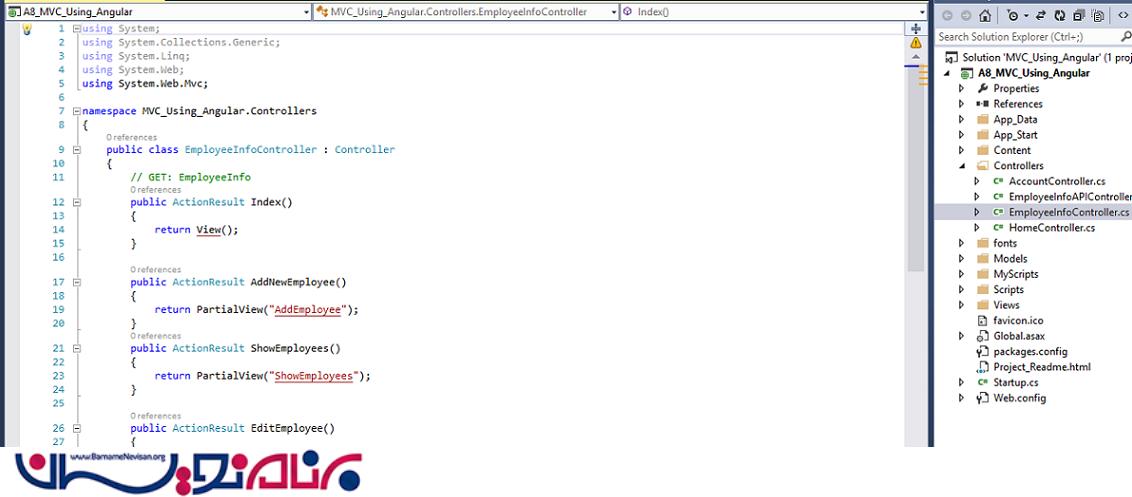This screenshot has height=497, width=1132.
Task: Collapse the using directives block
Action: pyautogui.click(x=77, y=29)
